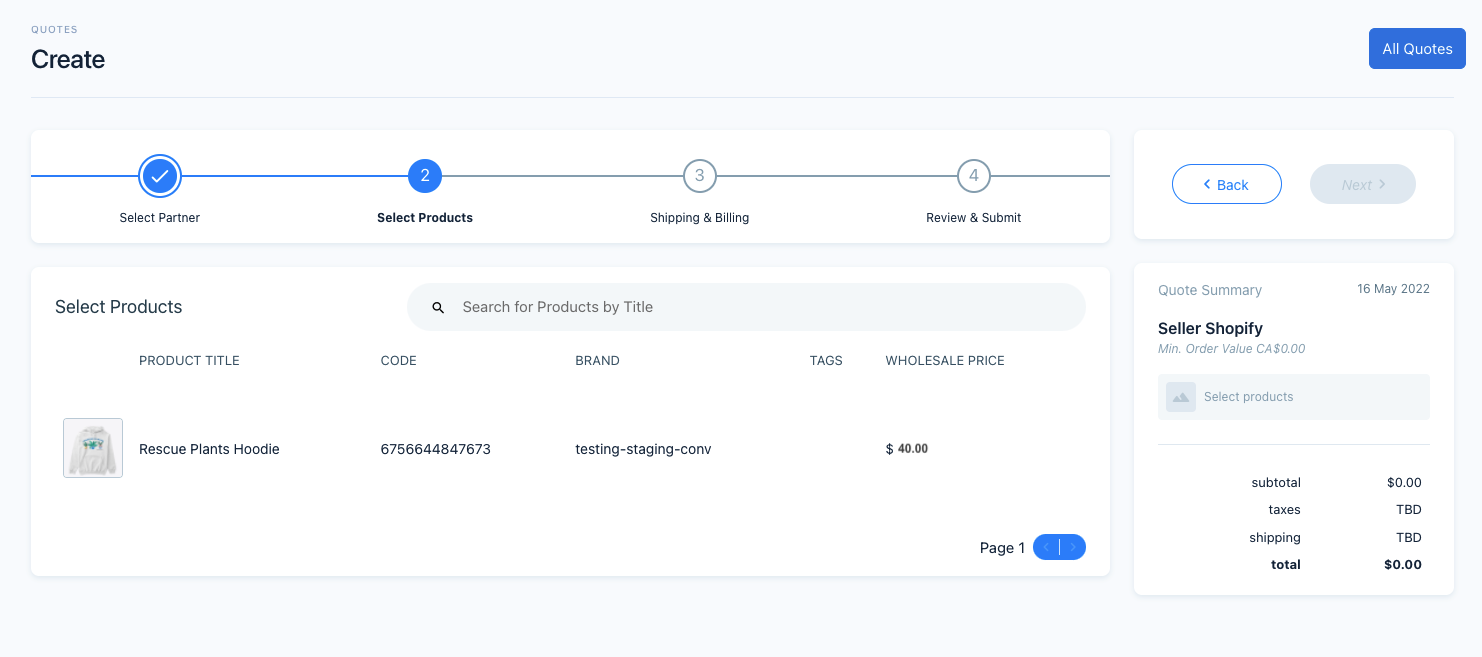The width and height of the screenshot is (1482, 657).
Task: Go back to the previous step
Action: tap(1226, 184)
